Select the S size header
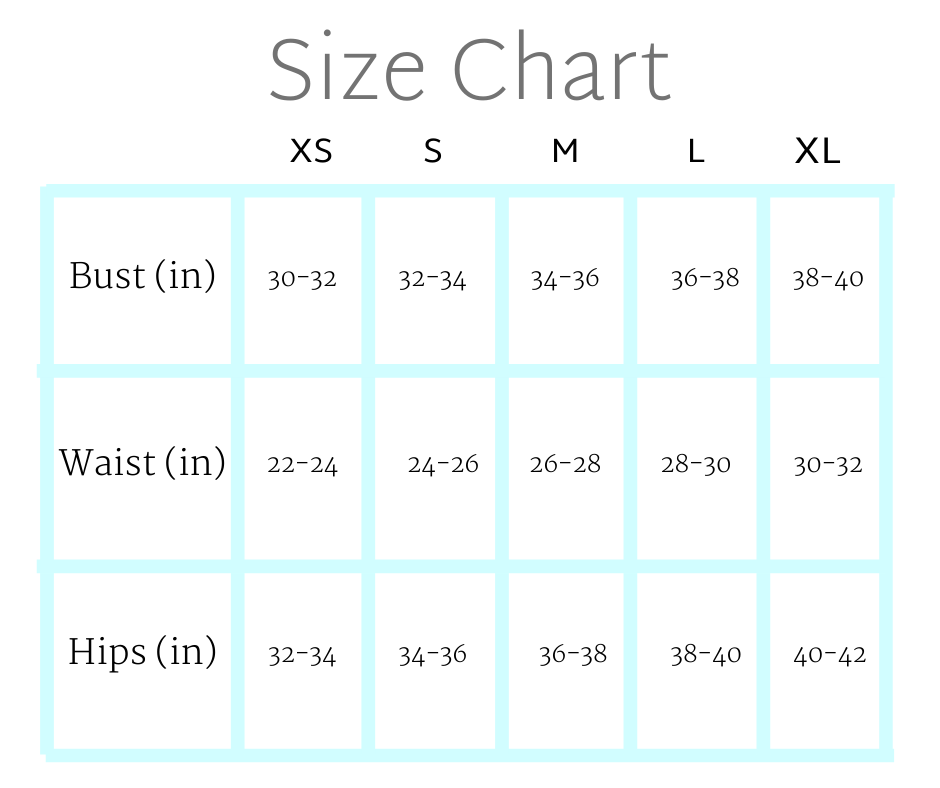The width and height of the screenshot is (940, 788). coord(432,152)
